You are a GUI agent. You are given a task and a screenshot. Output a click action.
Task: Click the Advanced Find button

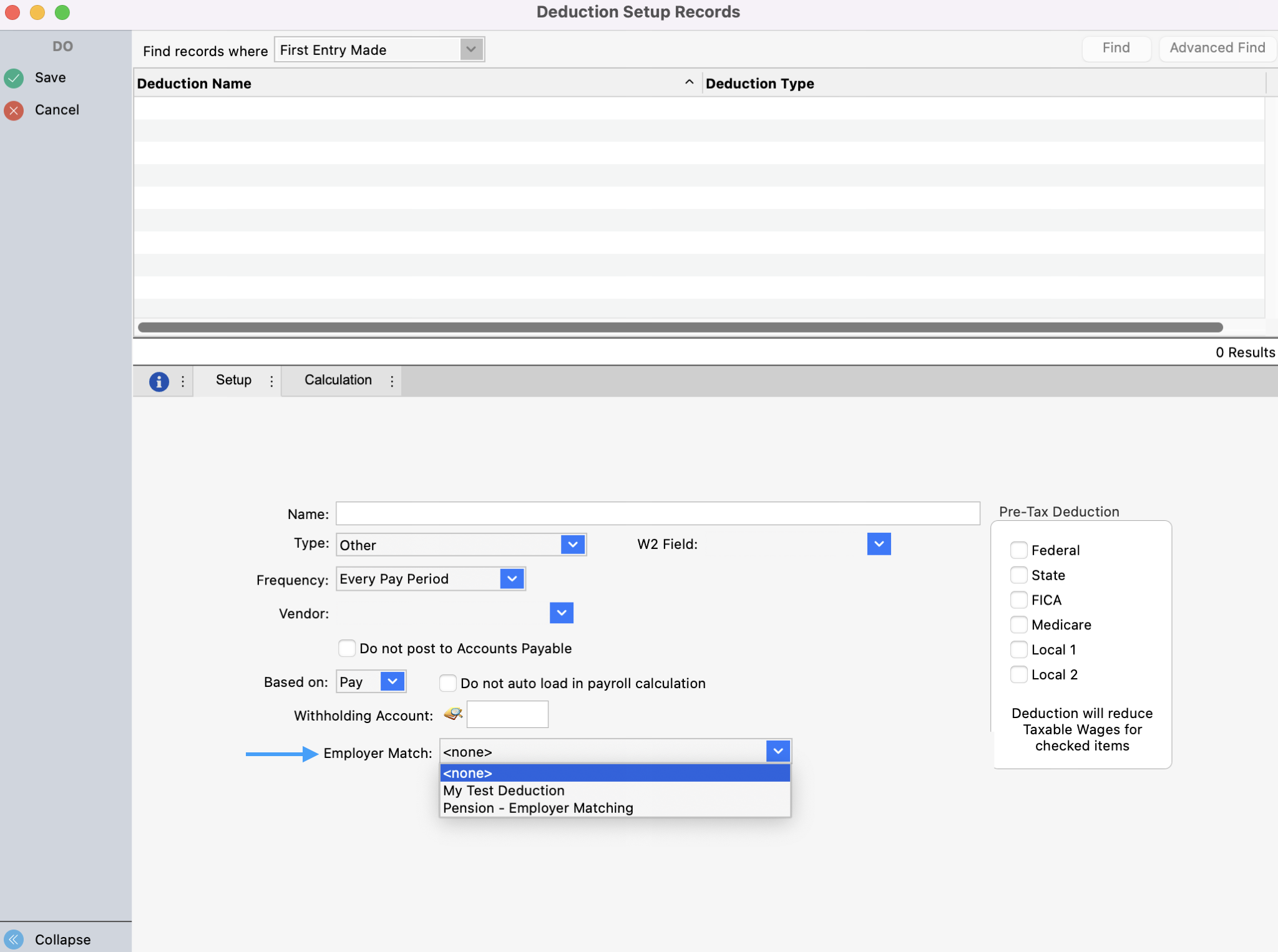1217,48
